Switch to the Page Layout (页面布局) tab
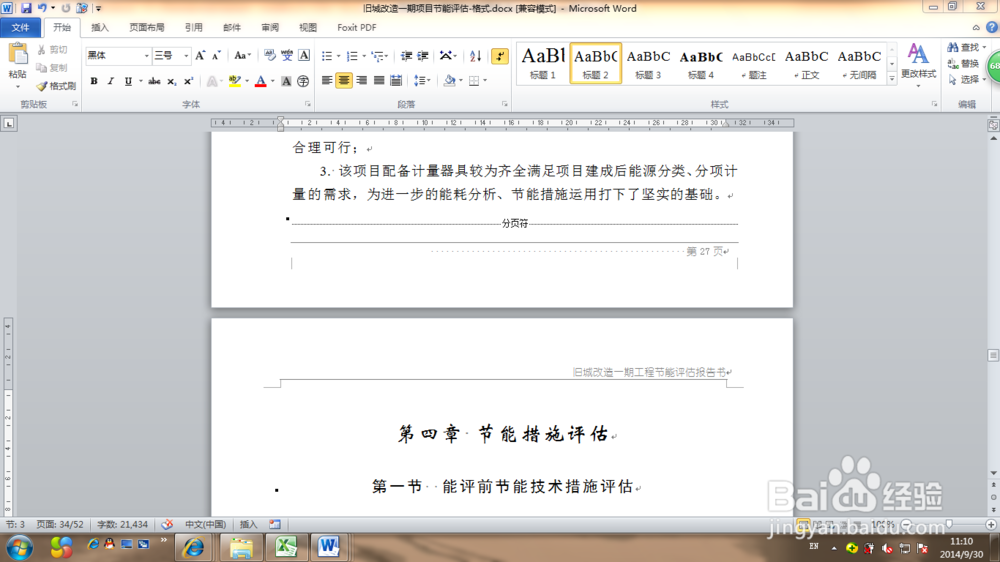This screenshot has width=1000, height=562. point(147,27)
